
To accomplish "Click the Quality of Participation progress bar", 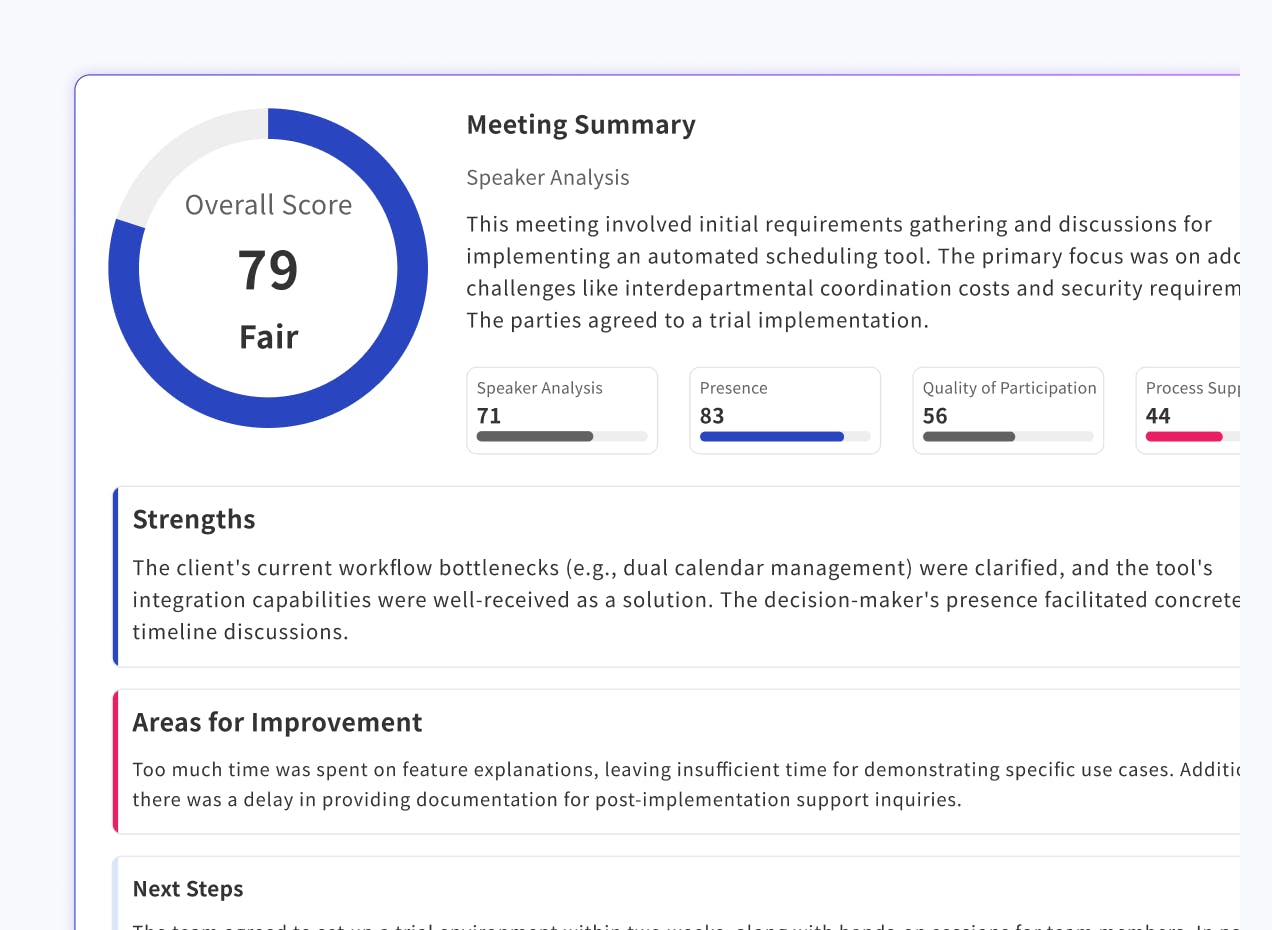I will pos(1008,436).
